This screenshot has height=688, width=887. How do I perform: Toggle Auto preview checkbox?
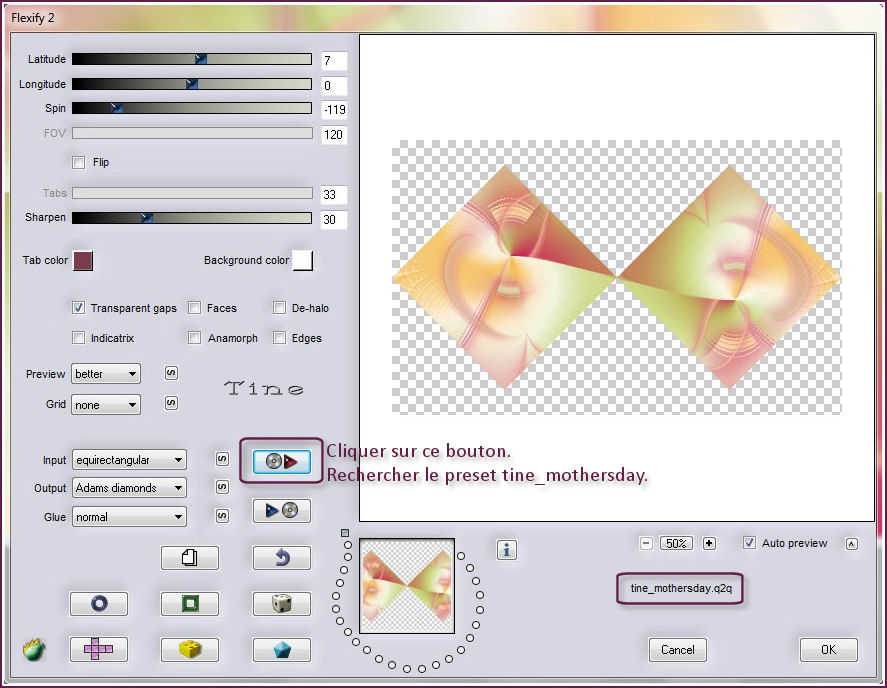pos(750,543)
